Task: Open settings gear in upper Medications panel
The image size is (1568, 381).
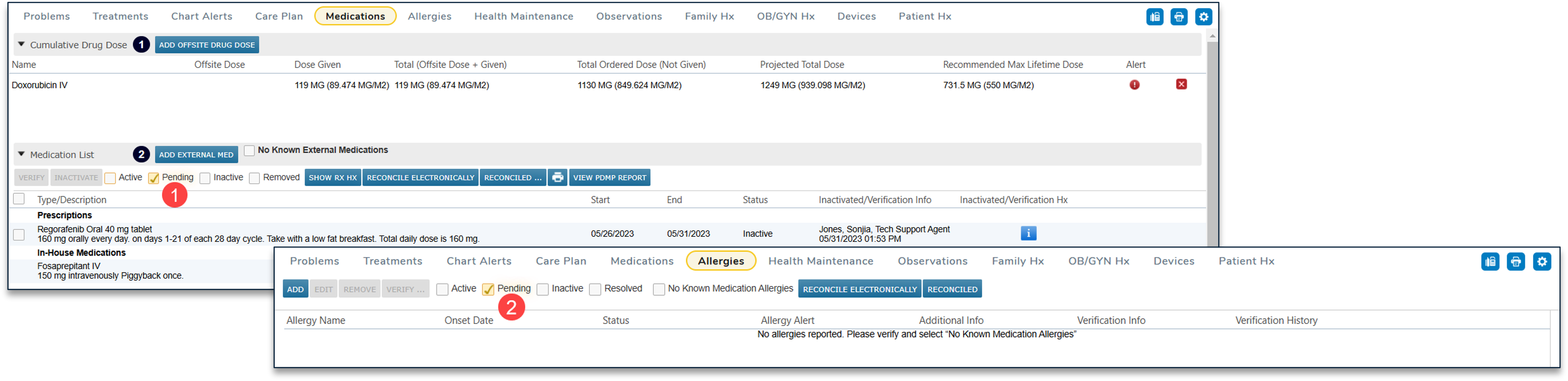Action: click(1203, 17)
